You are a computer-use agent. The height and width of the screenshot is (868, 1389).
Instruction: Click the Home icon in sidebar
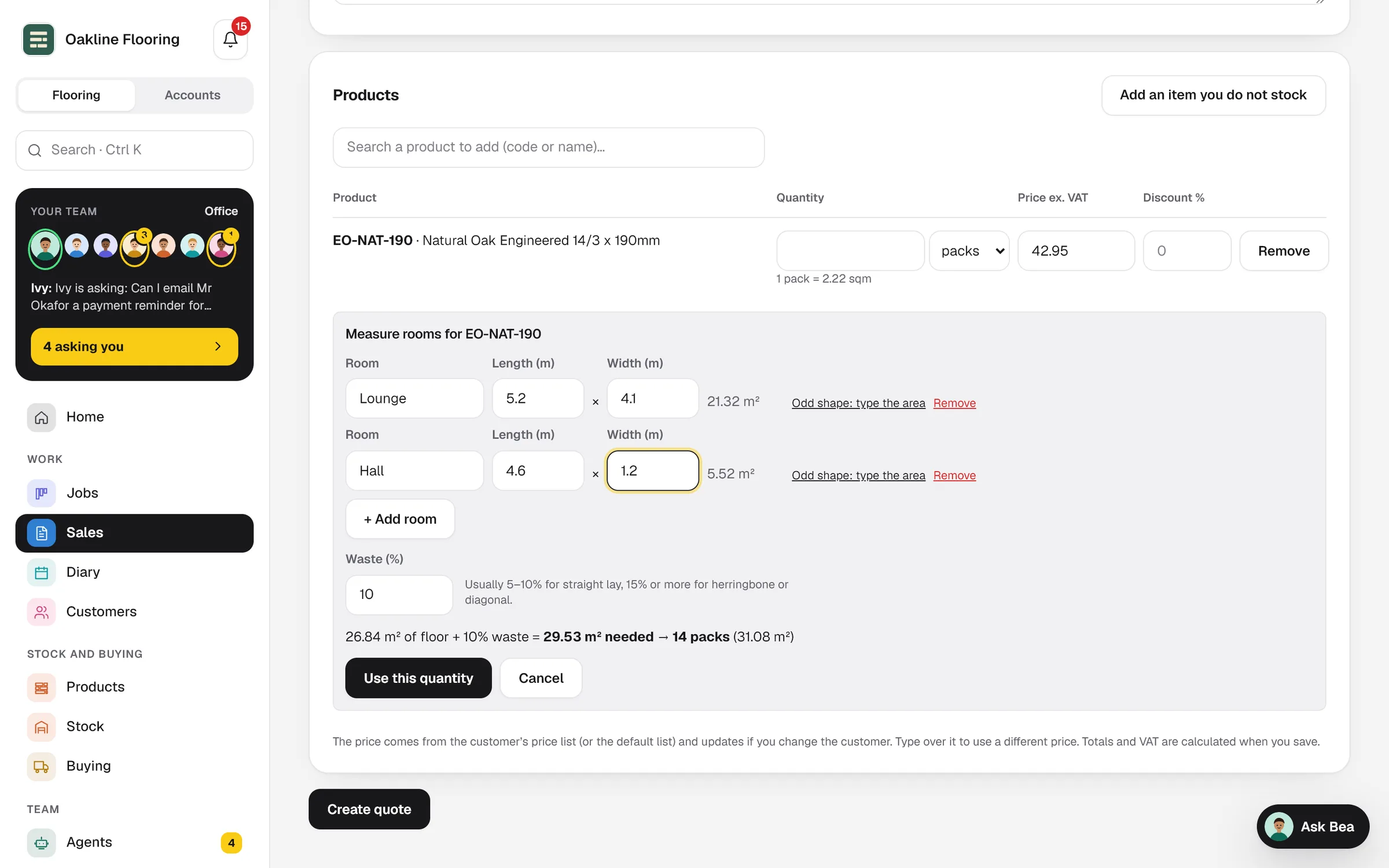coord(41,417)
